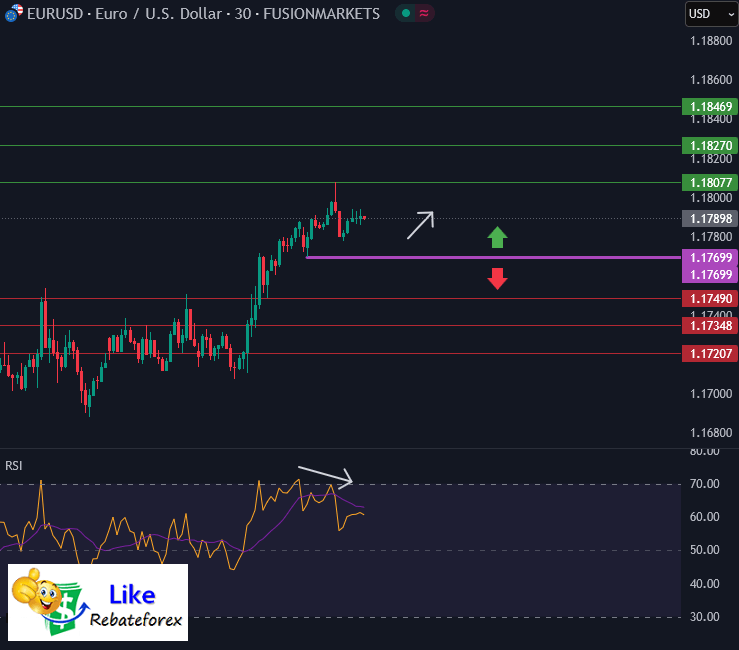The width and height of the screenshot is (739, 650).
Task: Click the 70.00 RSI scale value
Action: 705,484
